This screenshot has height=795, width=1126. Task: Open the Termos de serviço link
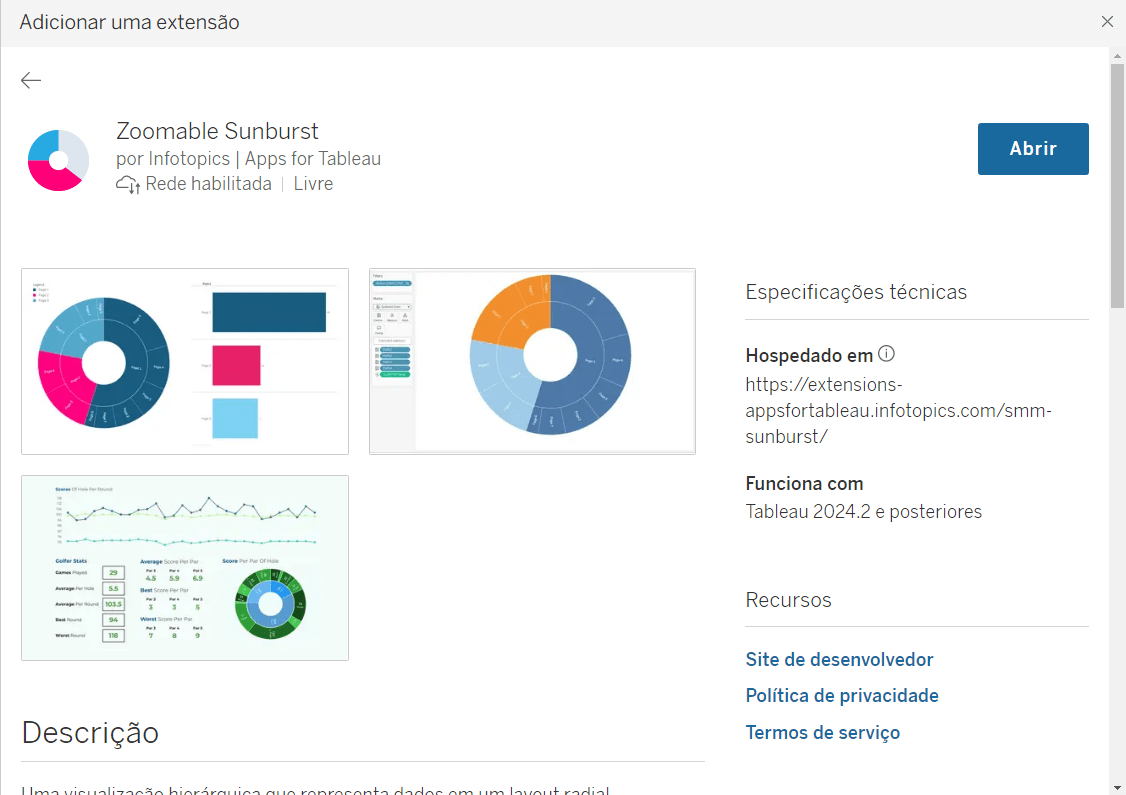pyautogui.click(x=822, y=733)
